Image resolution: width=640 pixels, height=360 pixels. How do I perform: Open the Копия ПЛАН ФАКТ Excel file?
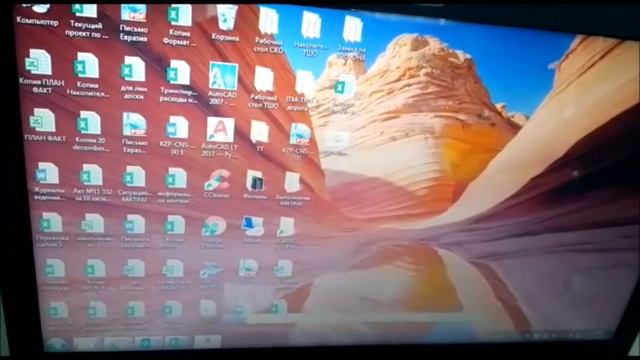coord(41,71)
